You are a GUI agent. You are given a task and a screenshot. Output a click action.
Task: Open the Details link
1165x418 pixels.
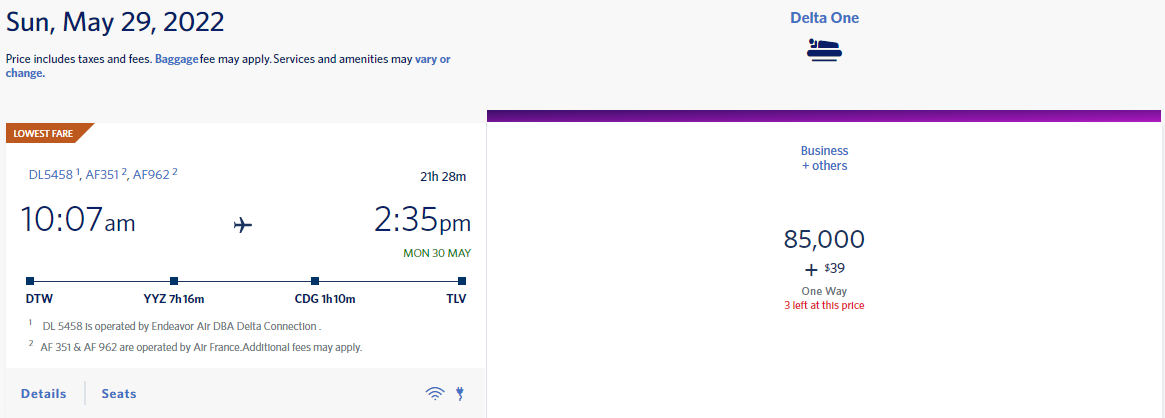(x=43, y=393)
